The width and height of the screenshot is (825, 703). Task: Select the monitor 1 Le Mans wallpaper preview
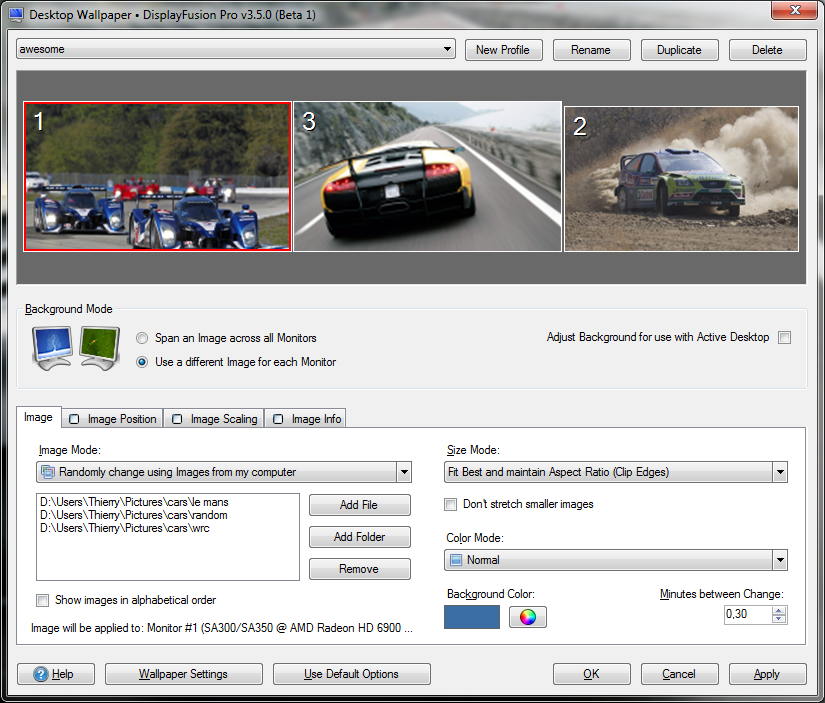pyautogui.click(x=157, y=176)
